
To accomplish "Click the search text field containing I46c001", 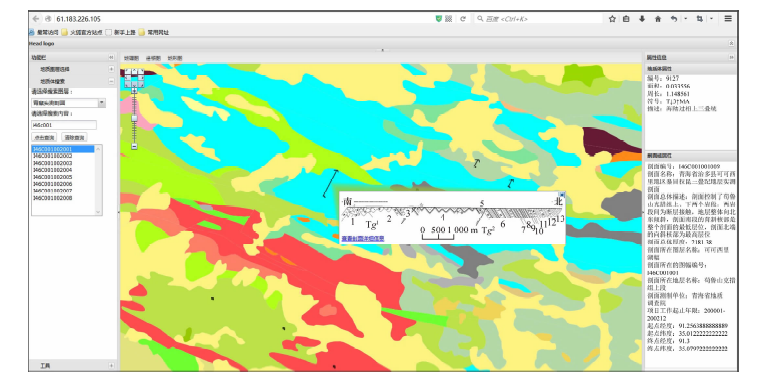I will click(x=64, y=125).
